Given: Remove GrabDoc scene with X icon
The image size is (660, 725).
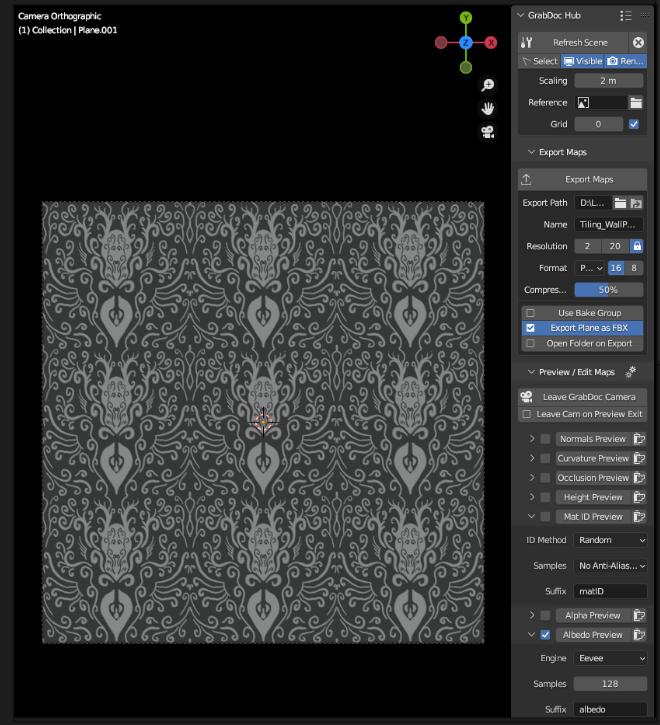Looking at the screenshot, I should (638, 43).
